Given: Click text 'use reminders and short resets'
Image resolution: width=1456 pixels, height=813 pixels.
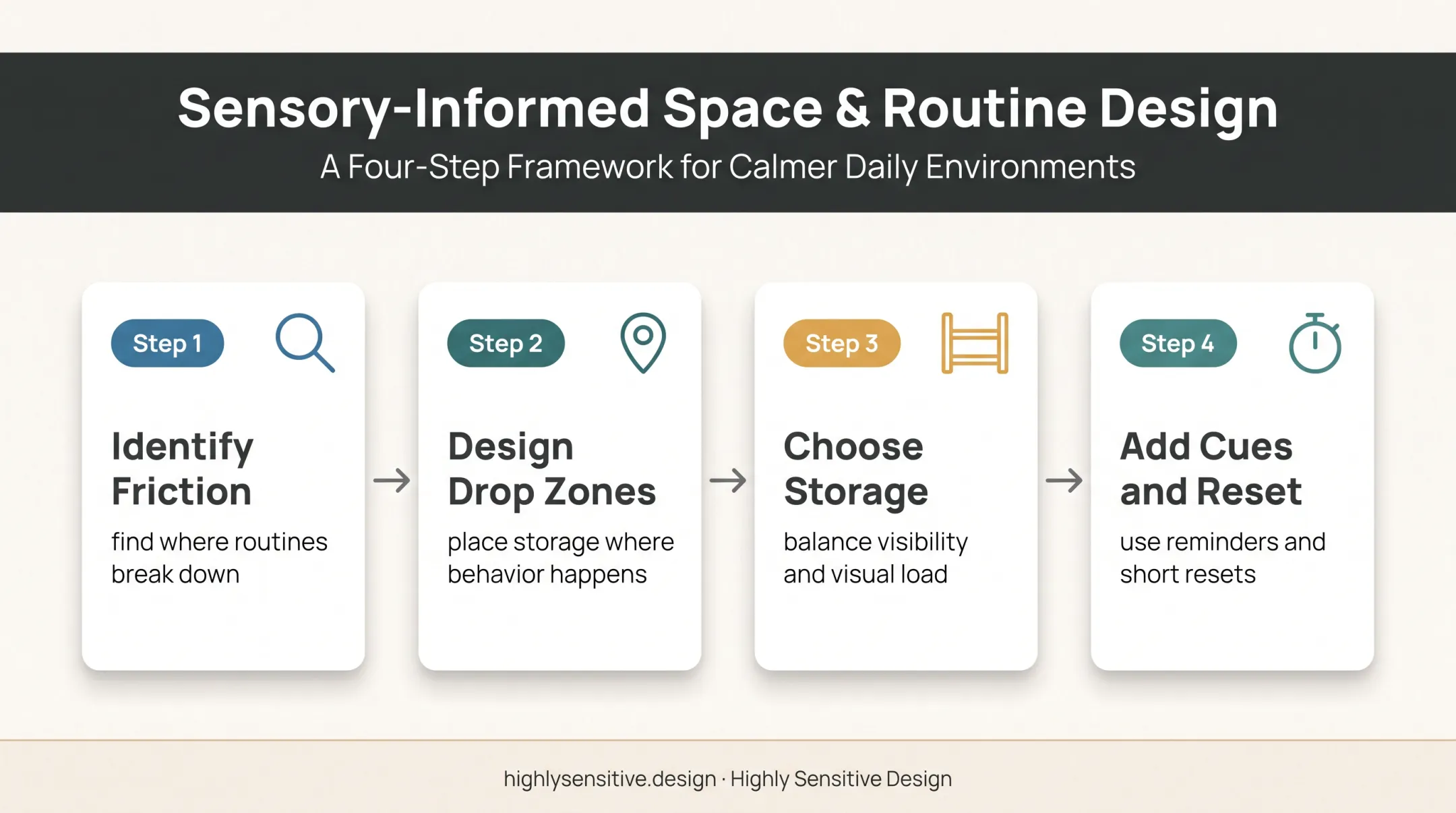Looking at the screenshot, I should coord(1223,558).
